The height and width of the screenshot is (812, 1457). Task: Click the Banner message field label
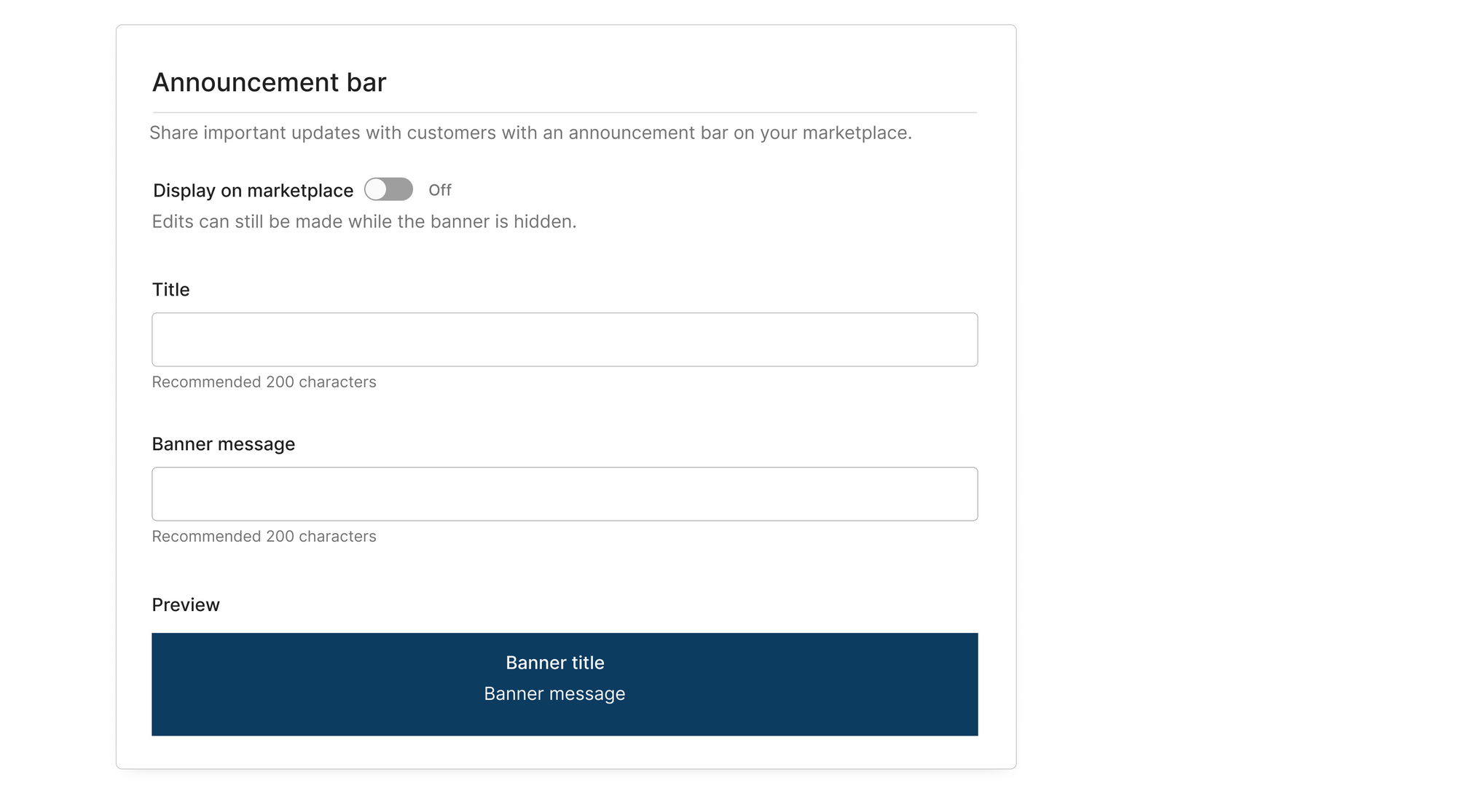click(x=224, y=444)
